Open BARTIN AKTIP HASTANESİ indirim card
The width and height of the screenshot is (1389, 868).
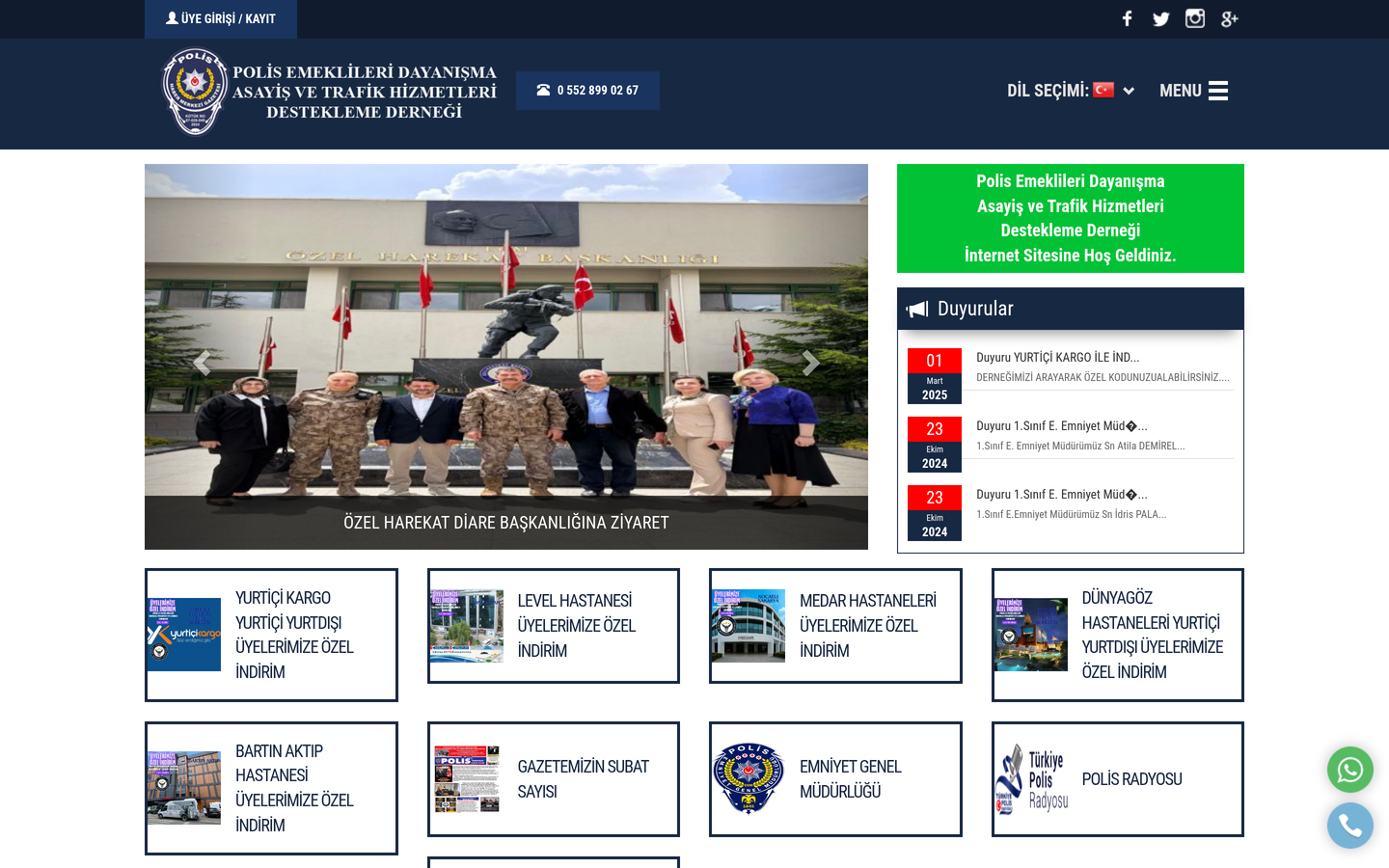(271, 788)
